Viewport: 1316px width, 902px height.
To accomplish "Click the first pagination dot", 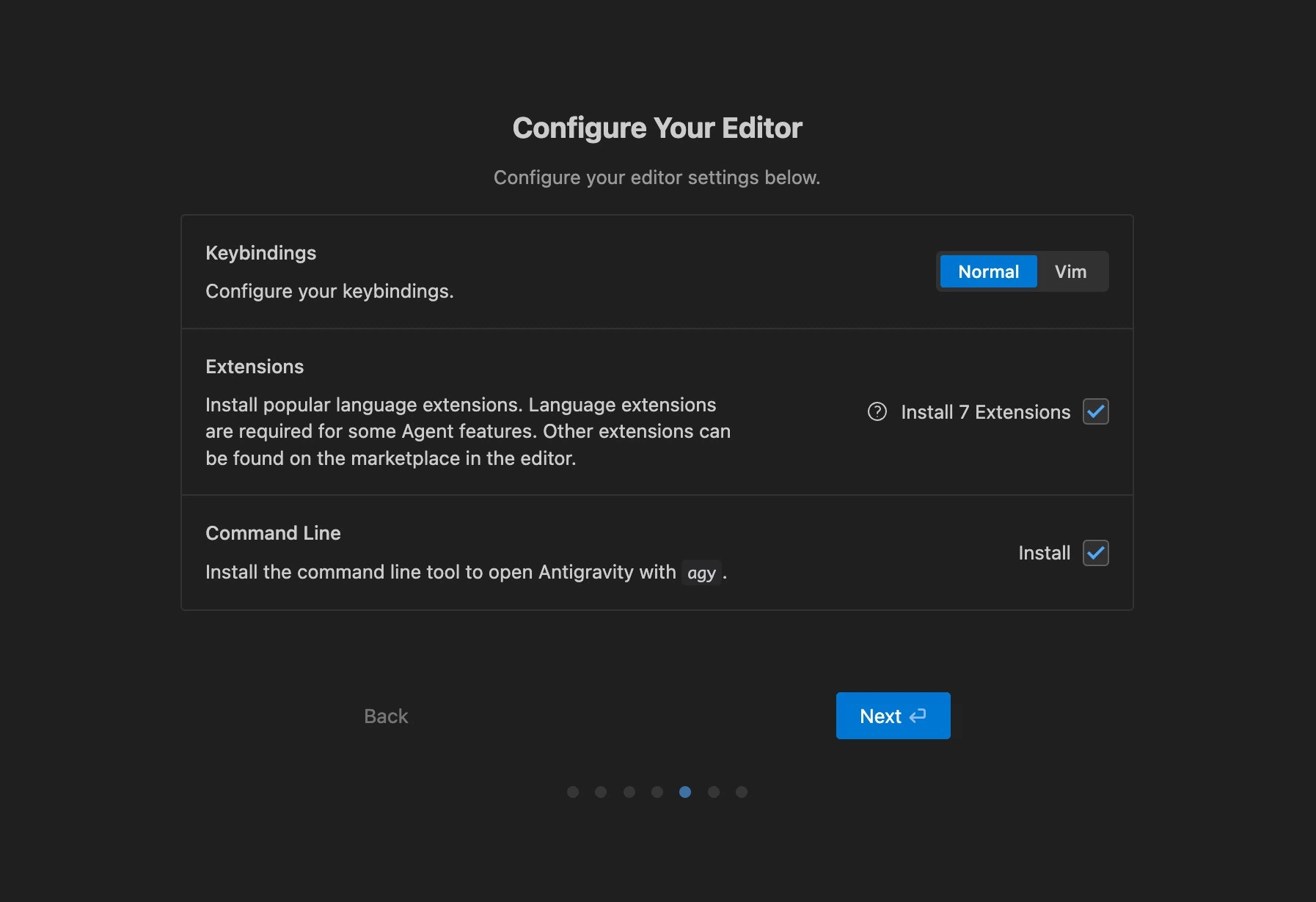I will click(x=573, y=792).
